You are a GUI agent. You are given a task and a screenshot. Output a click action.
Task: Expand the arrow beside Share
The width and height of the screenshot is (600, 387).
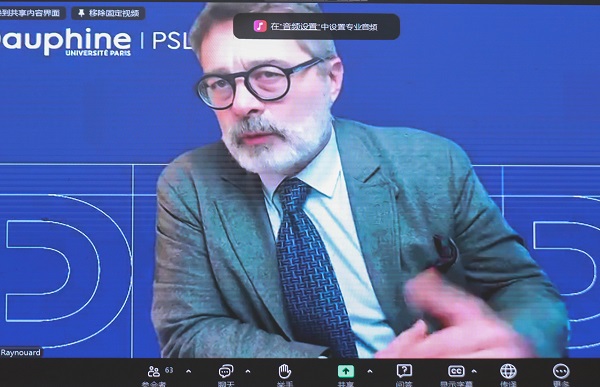(x=370, y=371)
